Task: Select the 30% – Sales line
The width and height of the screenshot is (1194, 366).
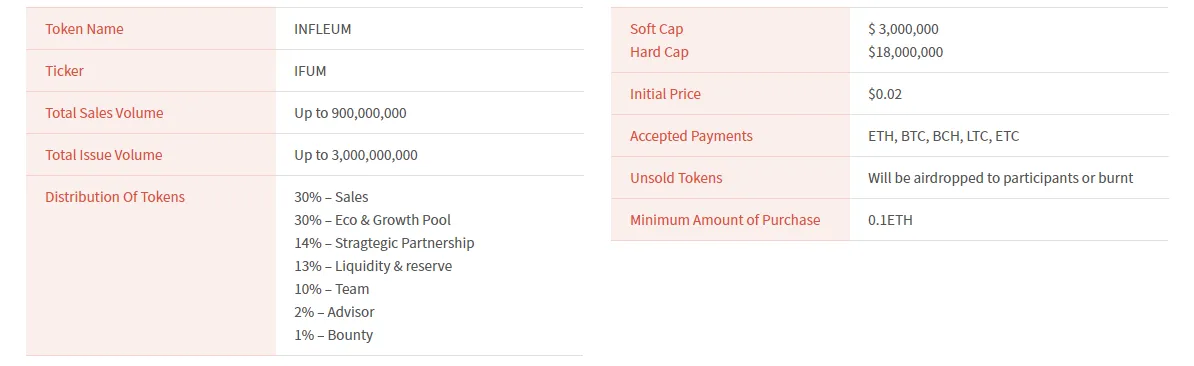Action: point(331,197)
